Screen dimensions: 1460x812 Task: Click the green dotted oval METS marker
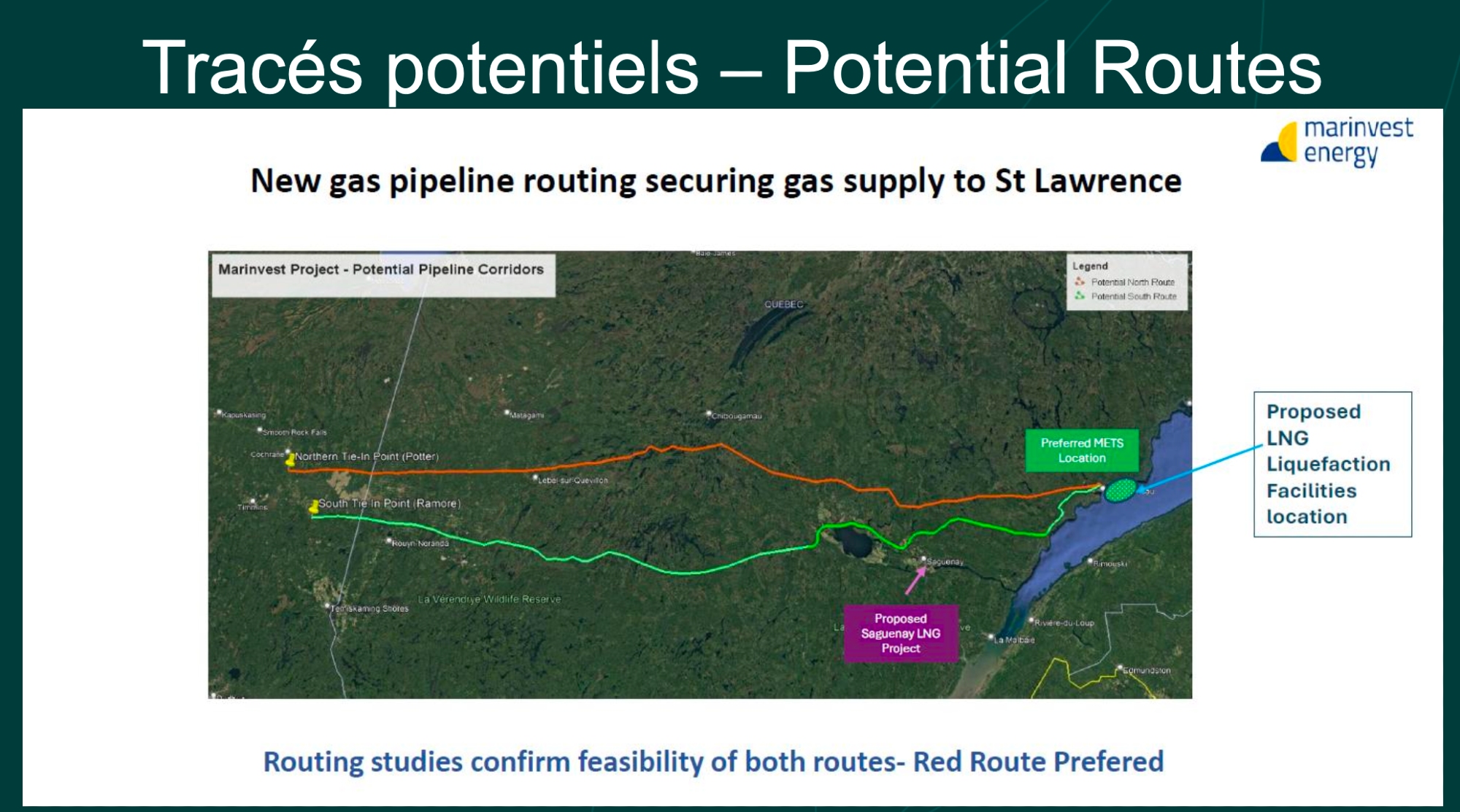pyautogui.click(x=1121, y=490)
